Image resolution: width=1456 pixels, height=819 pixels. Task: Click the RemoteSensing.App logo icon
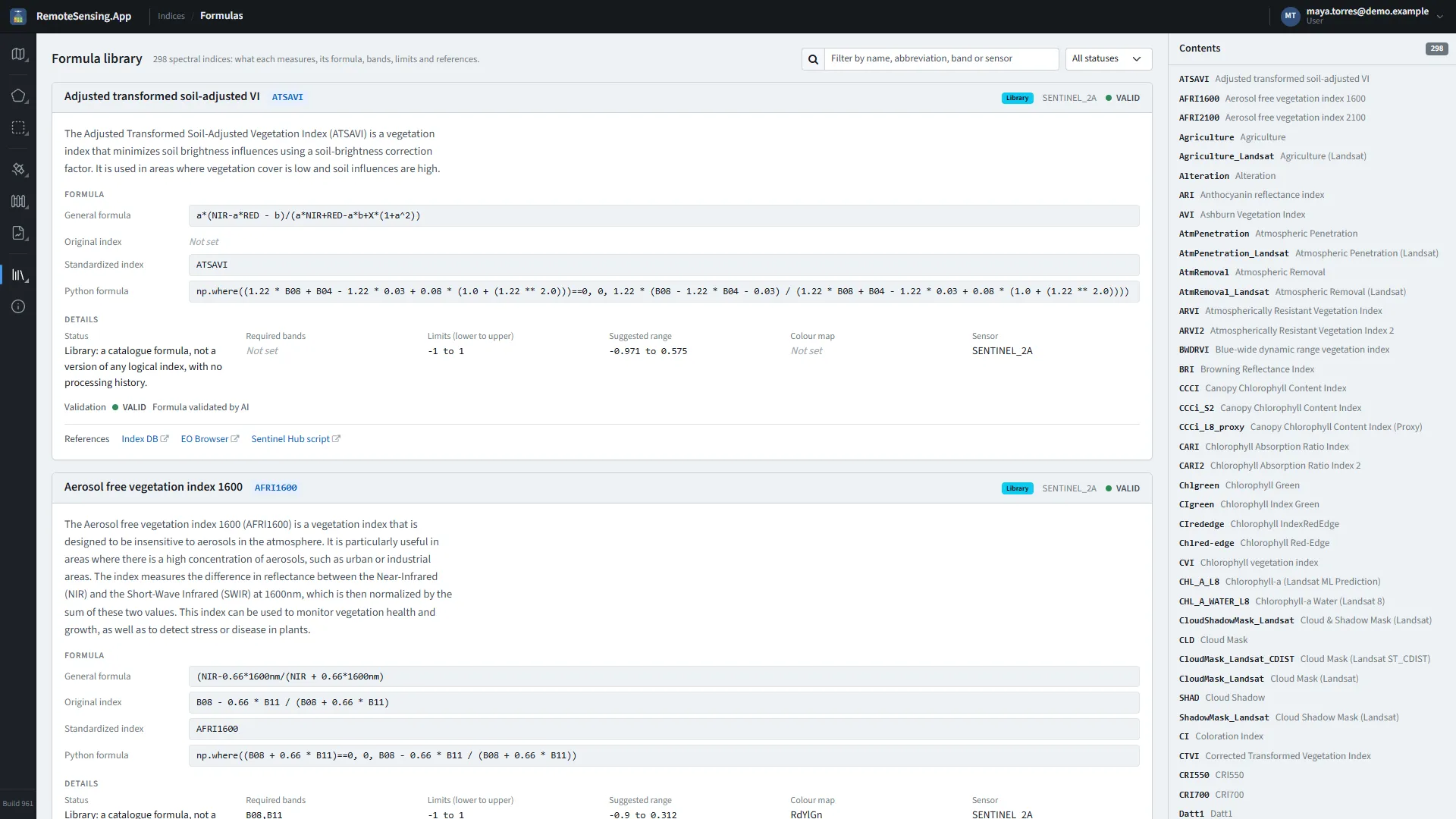coord(18,16)
